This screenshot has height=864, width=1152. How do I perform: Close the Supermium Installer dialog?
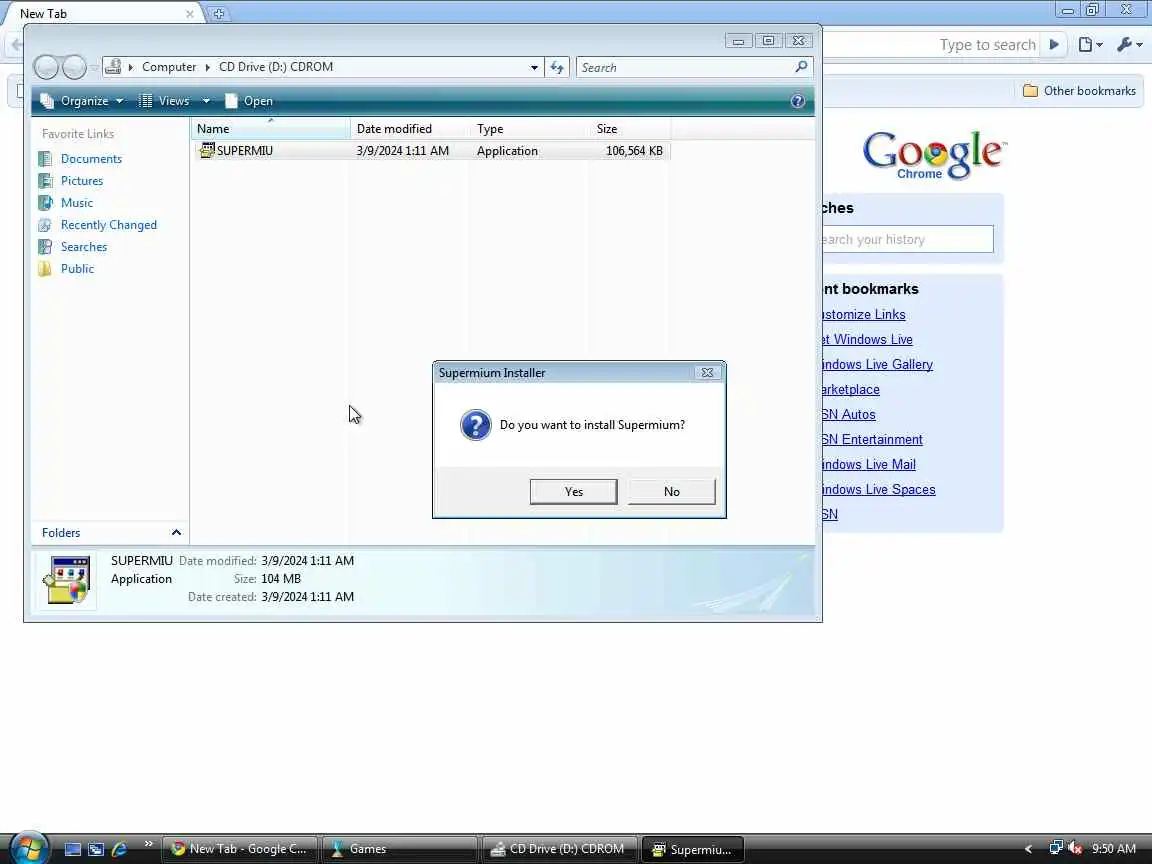click(707, 372)
